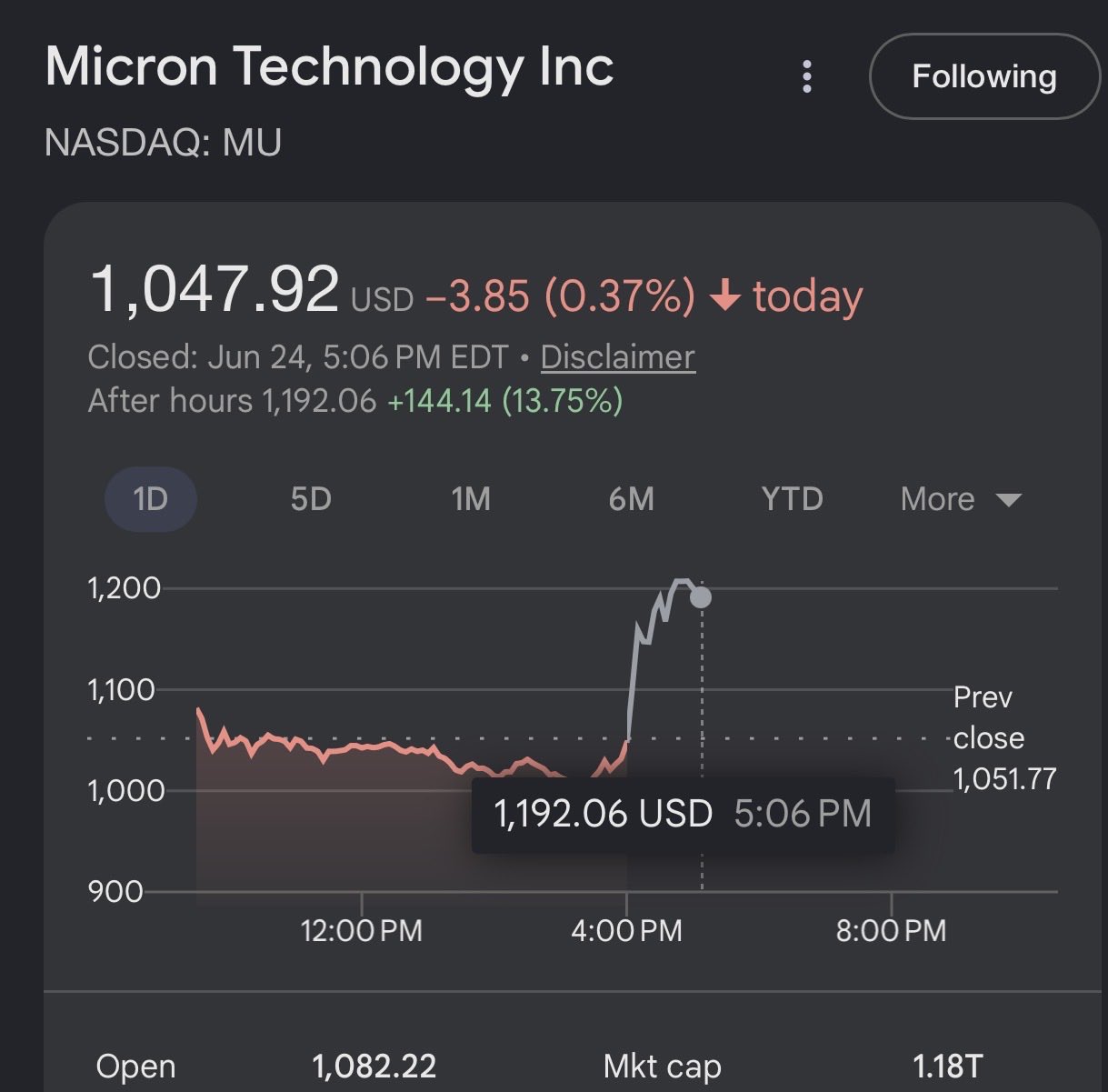Expand the More time ranges dropdown
Screen dimensions: 1108x1092
961,499
